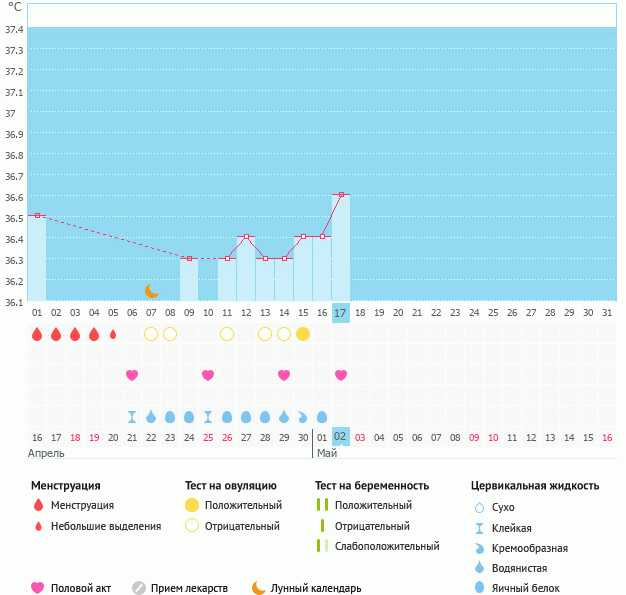Click the Положительный ovulation test legend circle
The width and height of the screenshot is (626, 595).
192,506
